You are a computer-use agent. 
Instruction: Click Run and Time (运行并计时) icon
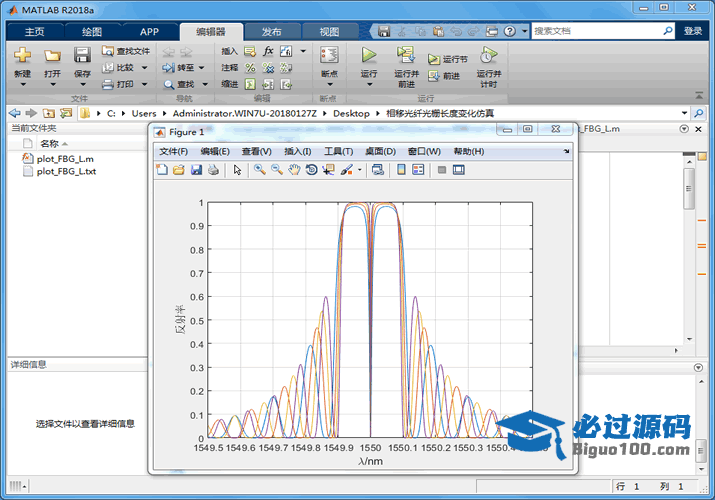click(x=488, y=55)
